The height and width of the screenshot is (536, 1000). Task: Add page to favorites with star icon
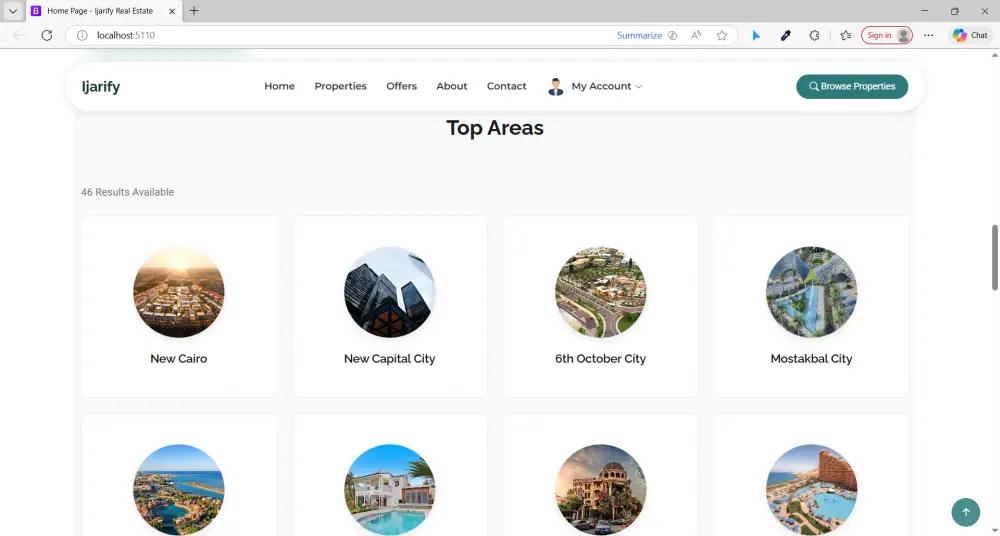click(721, 36)
